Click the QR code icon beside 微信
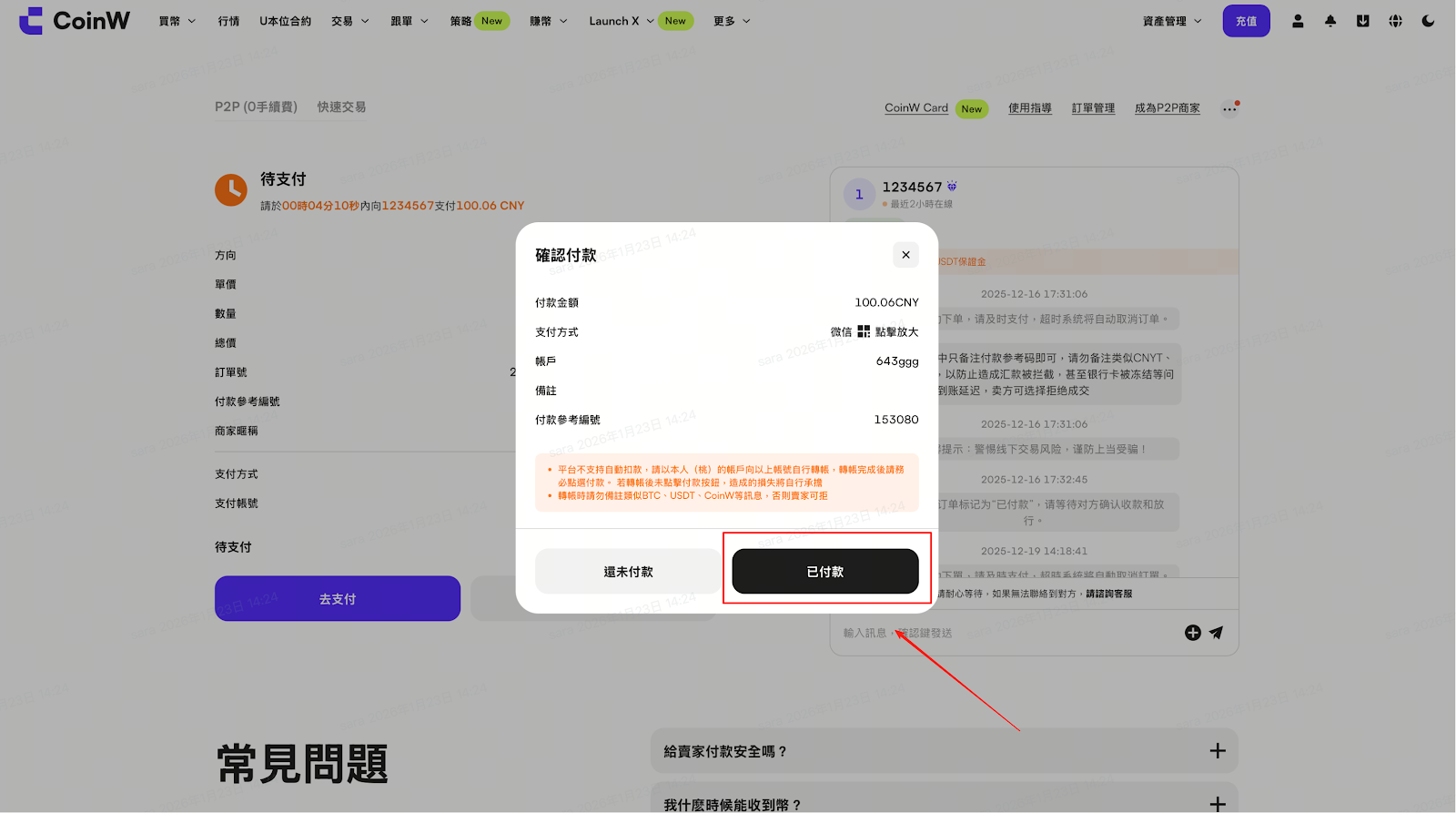The image size is (1456, 813). [864, 332]
